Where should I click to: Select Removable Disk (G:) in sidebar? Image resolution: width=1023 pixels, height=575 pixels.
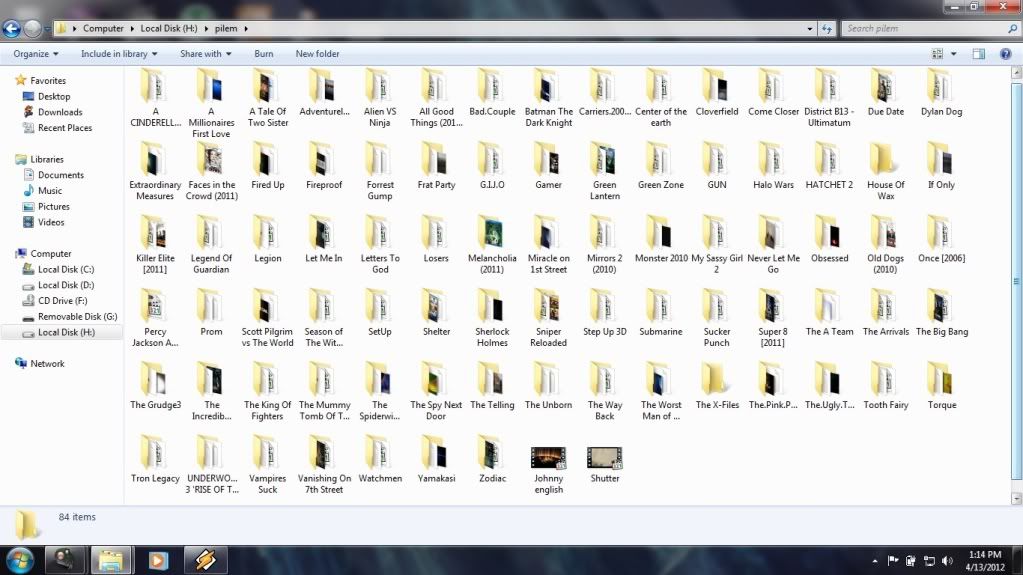pyautogui.click(x=77, y=317)
